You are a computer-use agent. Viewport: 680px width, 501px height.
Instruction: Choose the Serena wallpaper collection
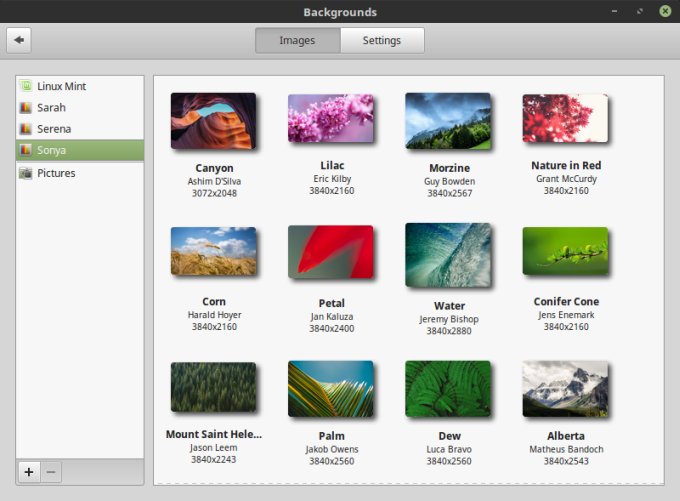(x=54, y=129)
